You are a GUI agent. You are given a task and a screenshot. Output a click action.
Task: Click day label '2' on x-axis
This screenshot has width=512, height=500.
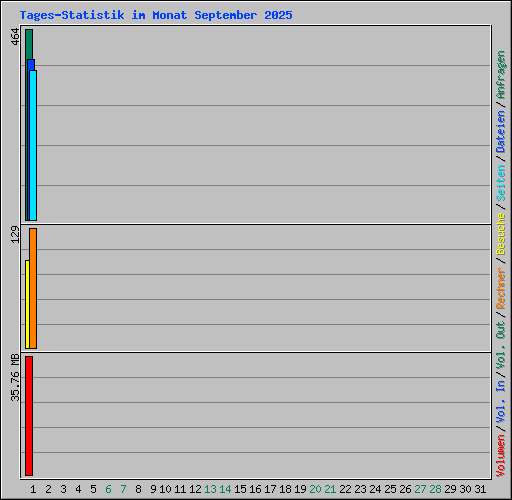click(x=48, y=489)
